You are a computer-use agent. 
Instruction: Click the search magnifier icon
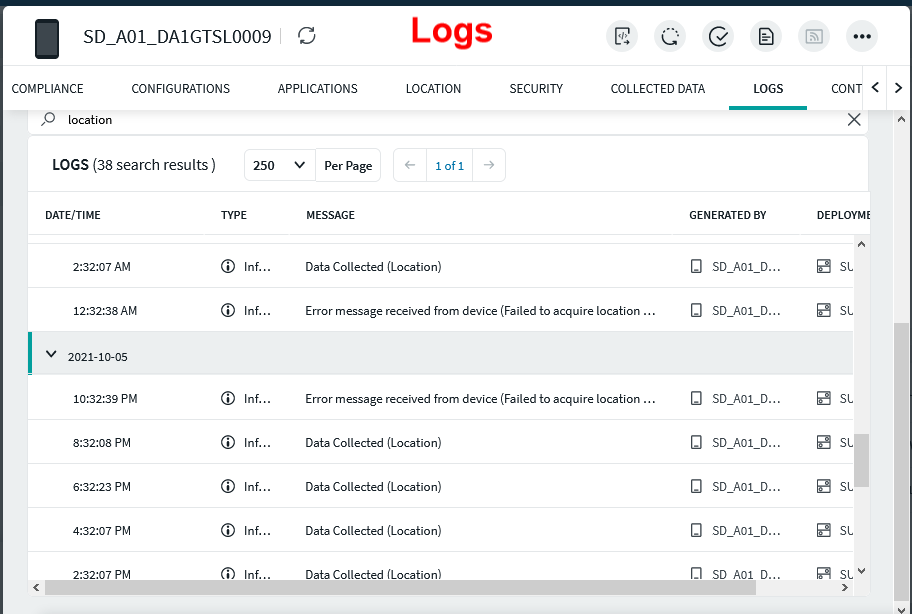click(x=48, y=119)
